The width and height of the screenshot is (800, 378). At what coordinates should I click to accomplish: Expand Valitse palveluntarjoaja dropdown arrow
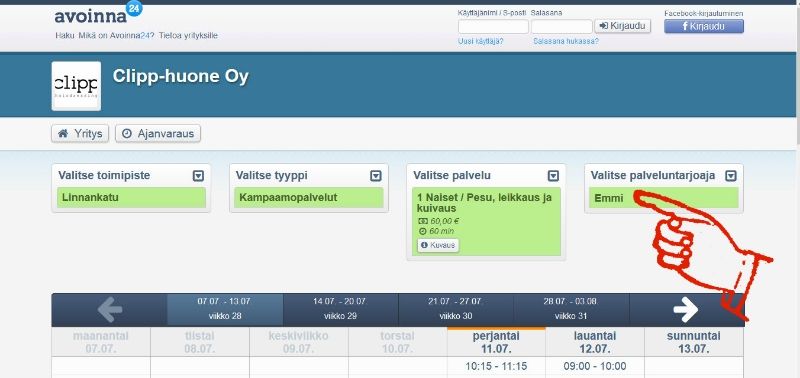tap(731, 176)
